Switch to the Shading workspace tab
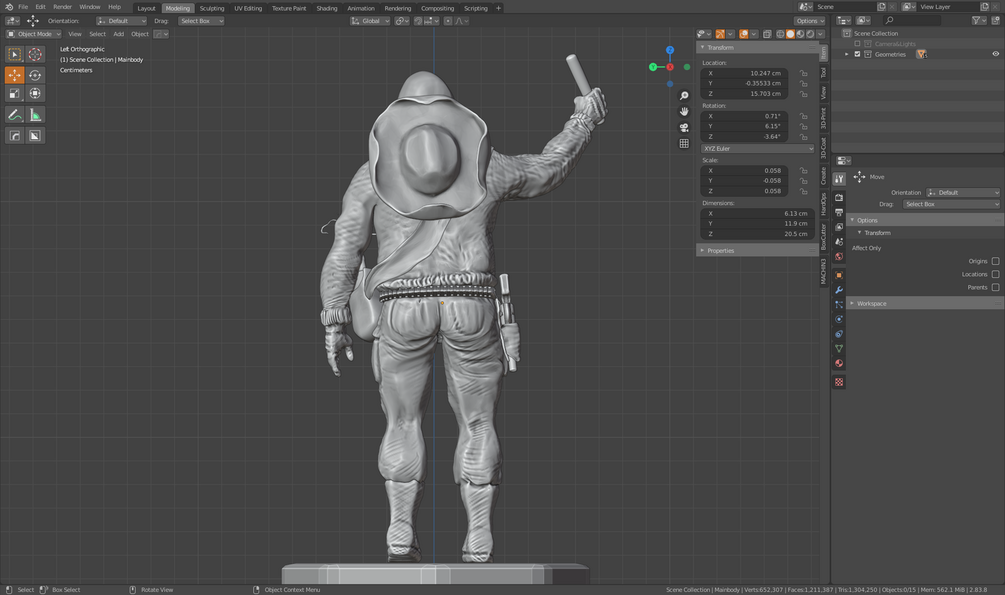This screenshot has height=595, width=1005. [327, 8]
